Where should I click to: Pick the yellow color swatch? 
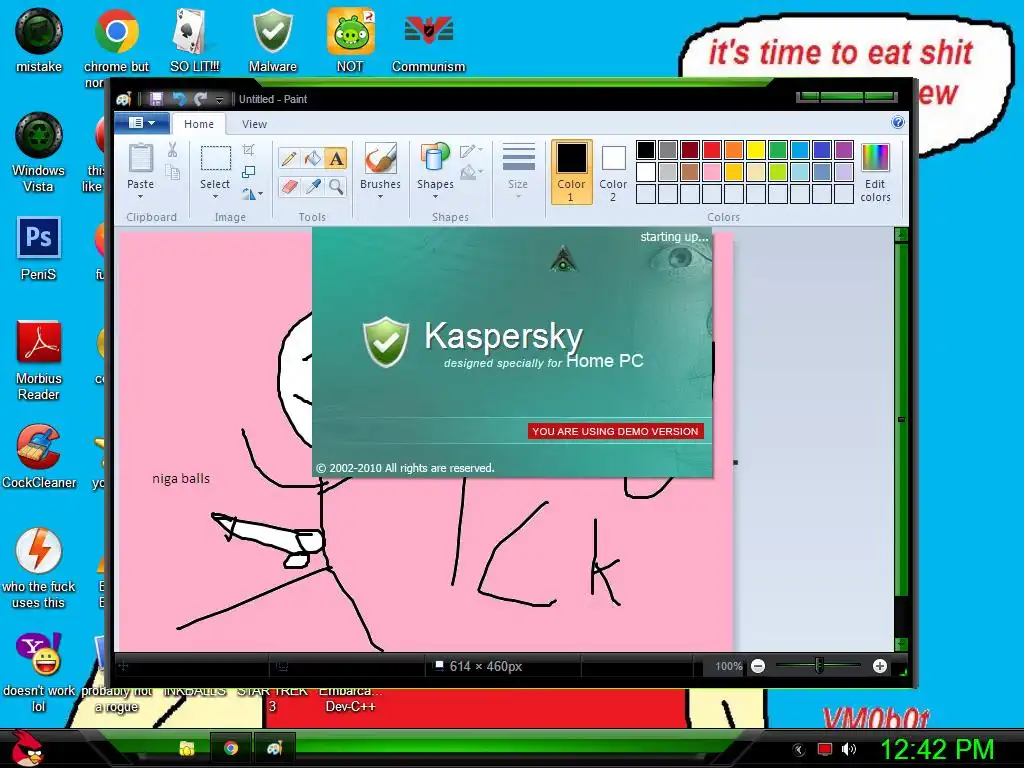[x=756, y=150]
